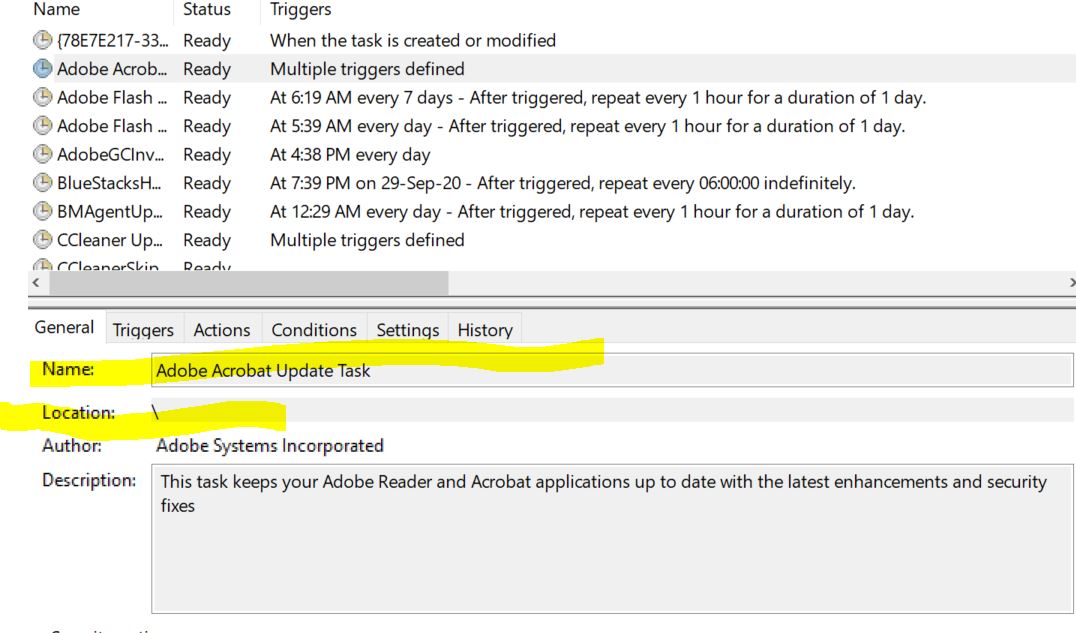Click trigger text 'At 12:29 AM every day'
1076x633 pixels.
point(355,211)
